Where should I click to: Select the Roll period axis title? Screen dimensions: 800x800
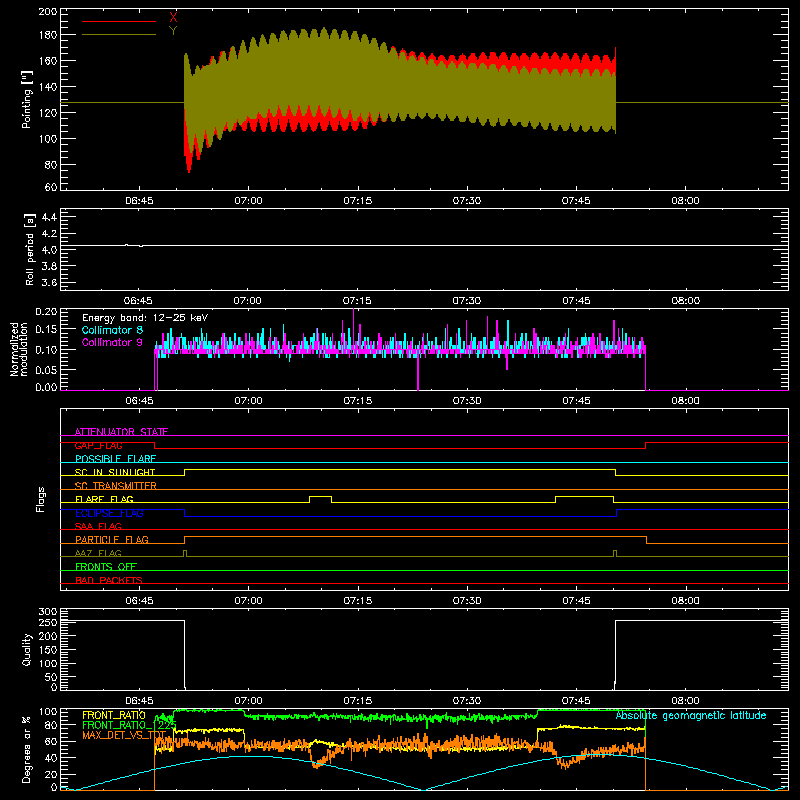pos(30,249)
